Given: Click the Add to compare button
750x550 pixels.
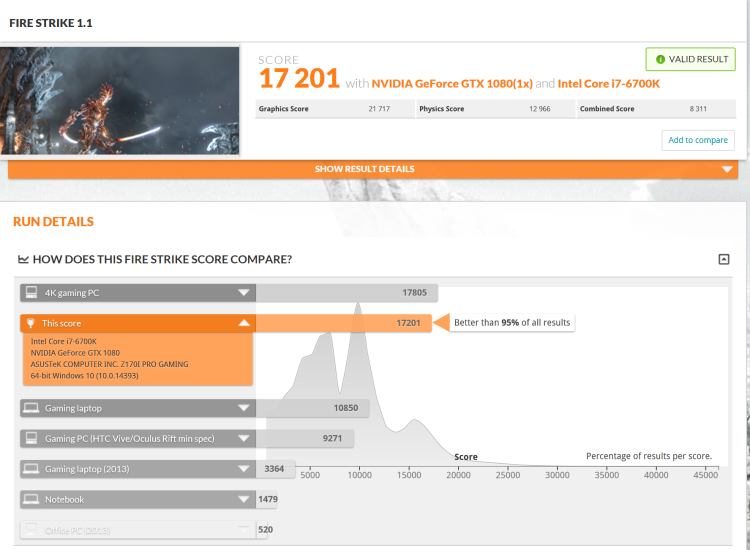Looking at the screenshot, I should tap(698, 140).
